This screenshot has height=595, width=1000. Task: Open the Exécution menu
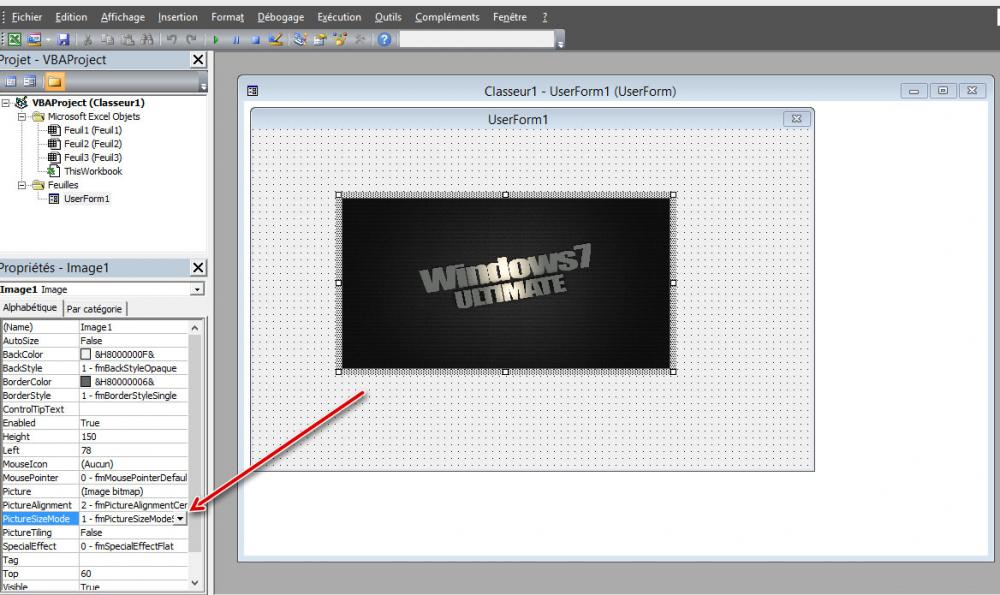[x=339, y=17]
